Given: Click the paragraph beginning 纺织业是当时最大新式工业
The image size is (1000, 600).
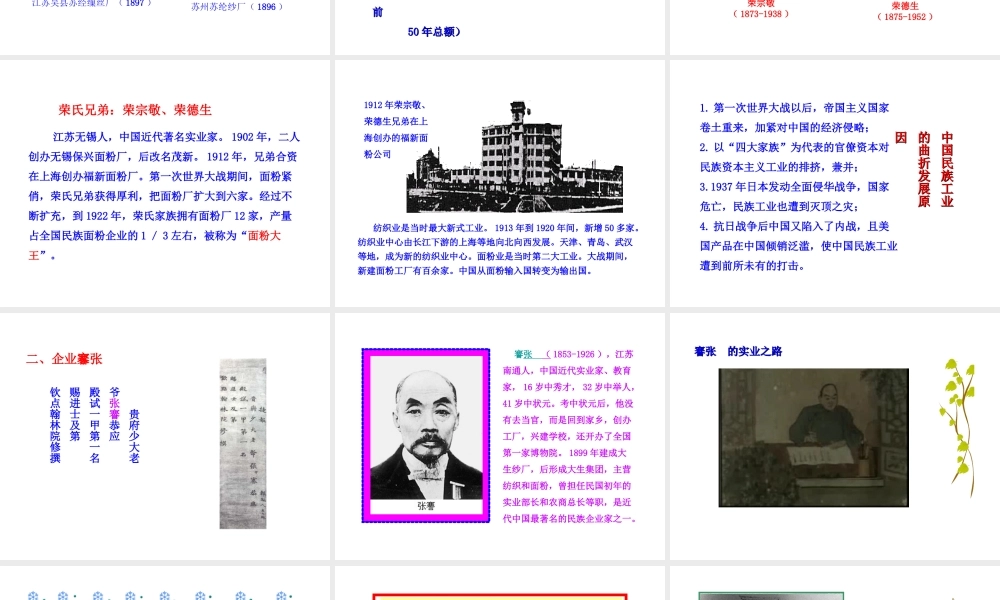Looking at the screenshot, I should coord(498,249).
